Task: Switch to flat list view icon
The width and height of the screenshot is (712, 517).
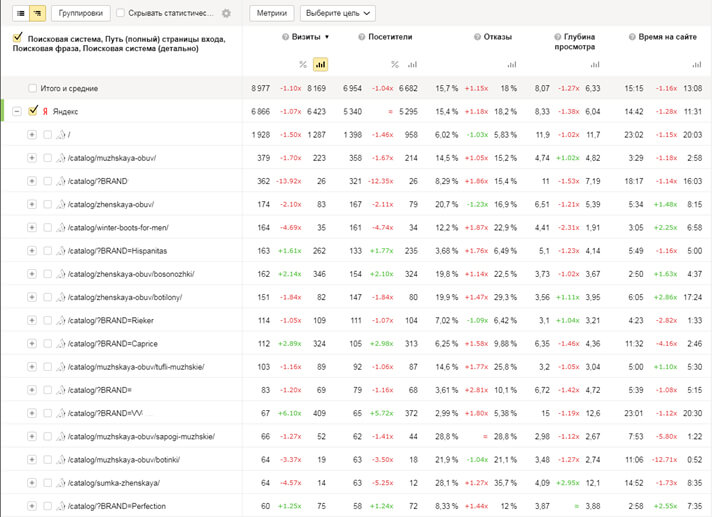Action: 21,13
